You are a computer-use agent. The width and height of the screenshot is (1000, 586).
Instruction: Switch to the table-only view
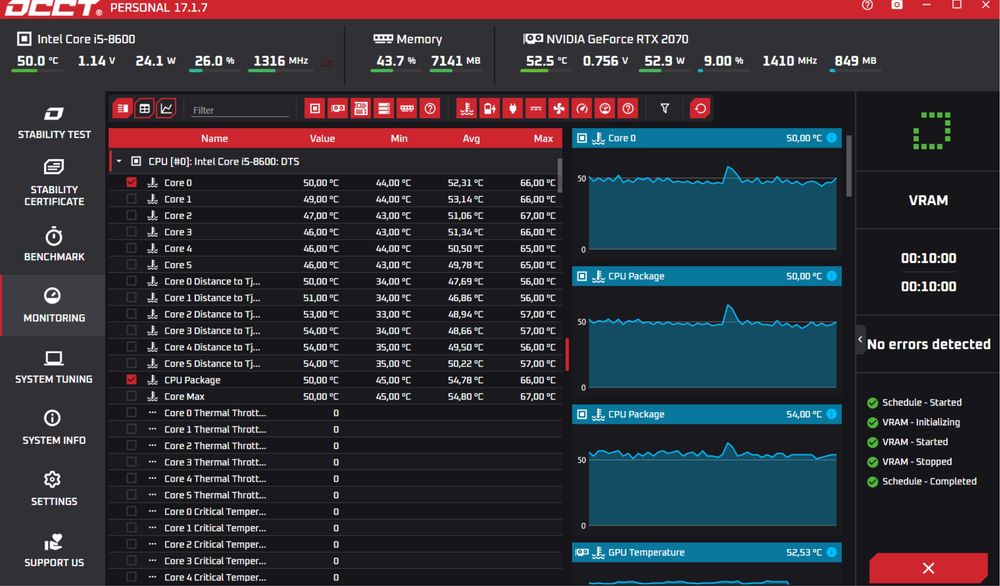tap(145, 108)
